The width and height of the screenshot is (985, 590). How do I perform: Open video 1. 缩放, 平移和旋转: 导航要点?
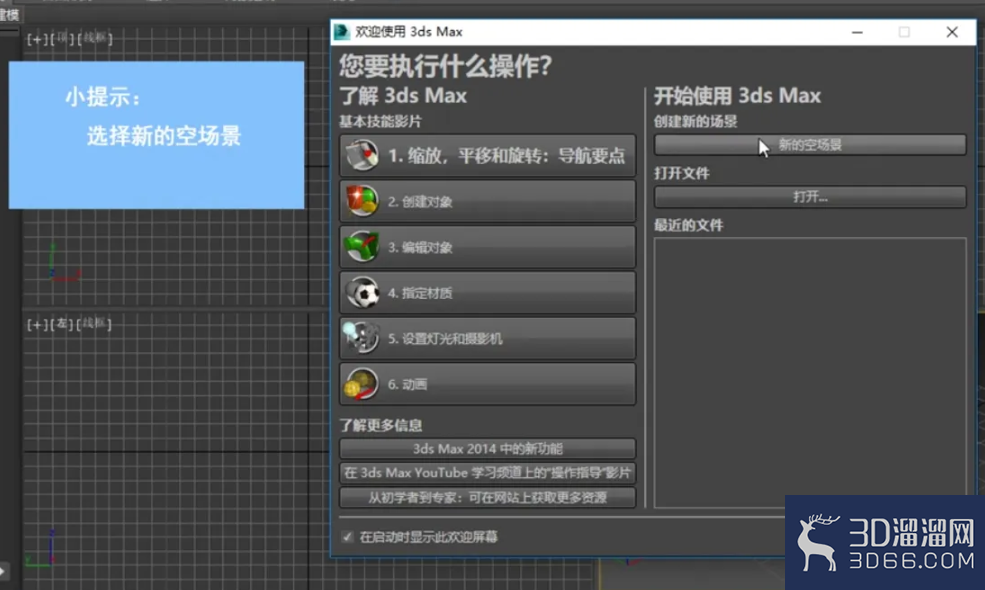tap(487, 155)
